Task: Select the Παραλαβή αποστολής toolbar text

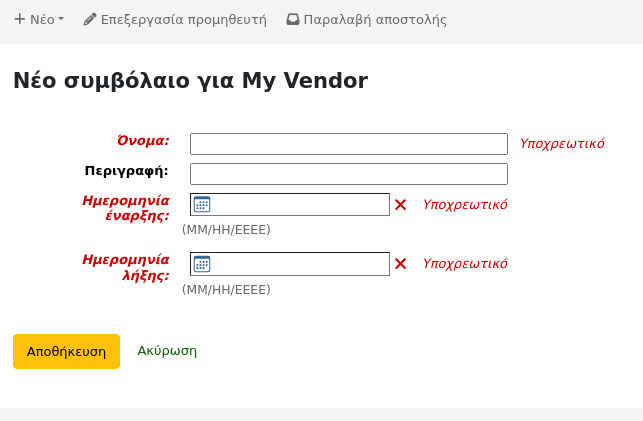Action: [x=375, y=19]
